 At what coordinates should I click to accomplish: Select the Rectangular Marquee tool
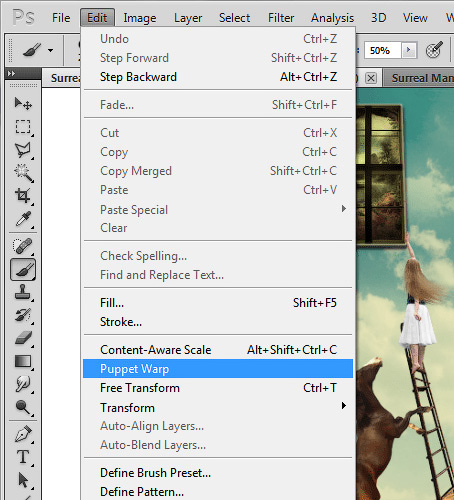point(23,127)
